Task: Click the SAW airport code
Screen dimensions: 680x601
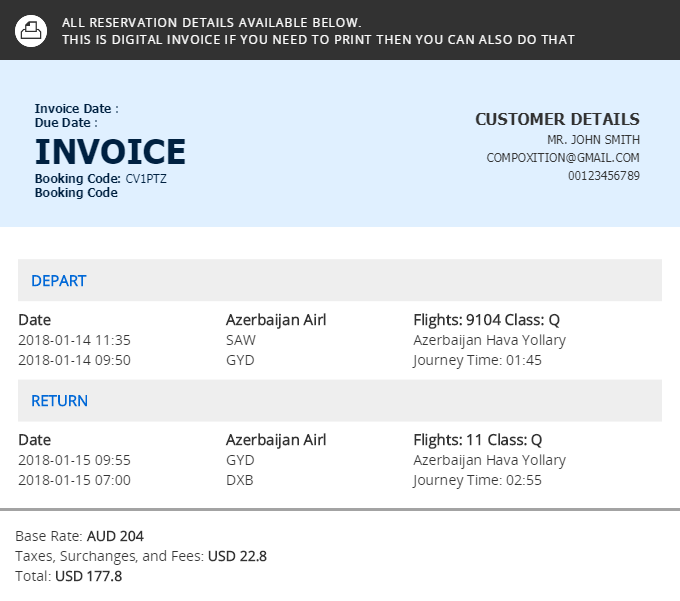Action: click(241, 340)
